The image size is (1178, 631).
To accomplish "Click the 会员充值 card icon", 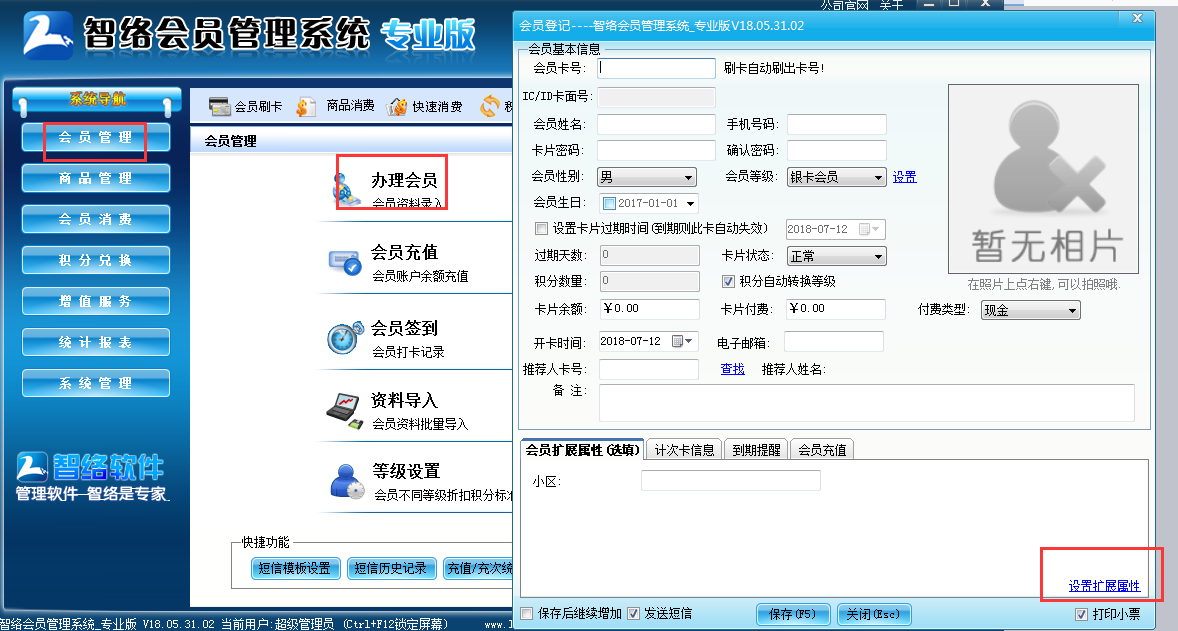I will tap(345, 262).
